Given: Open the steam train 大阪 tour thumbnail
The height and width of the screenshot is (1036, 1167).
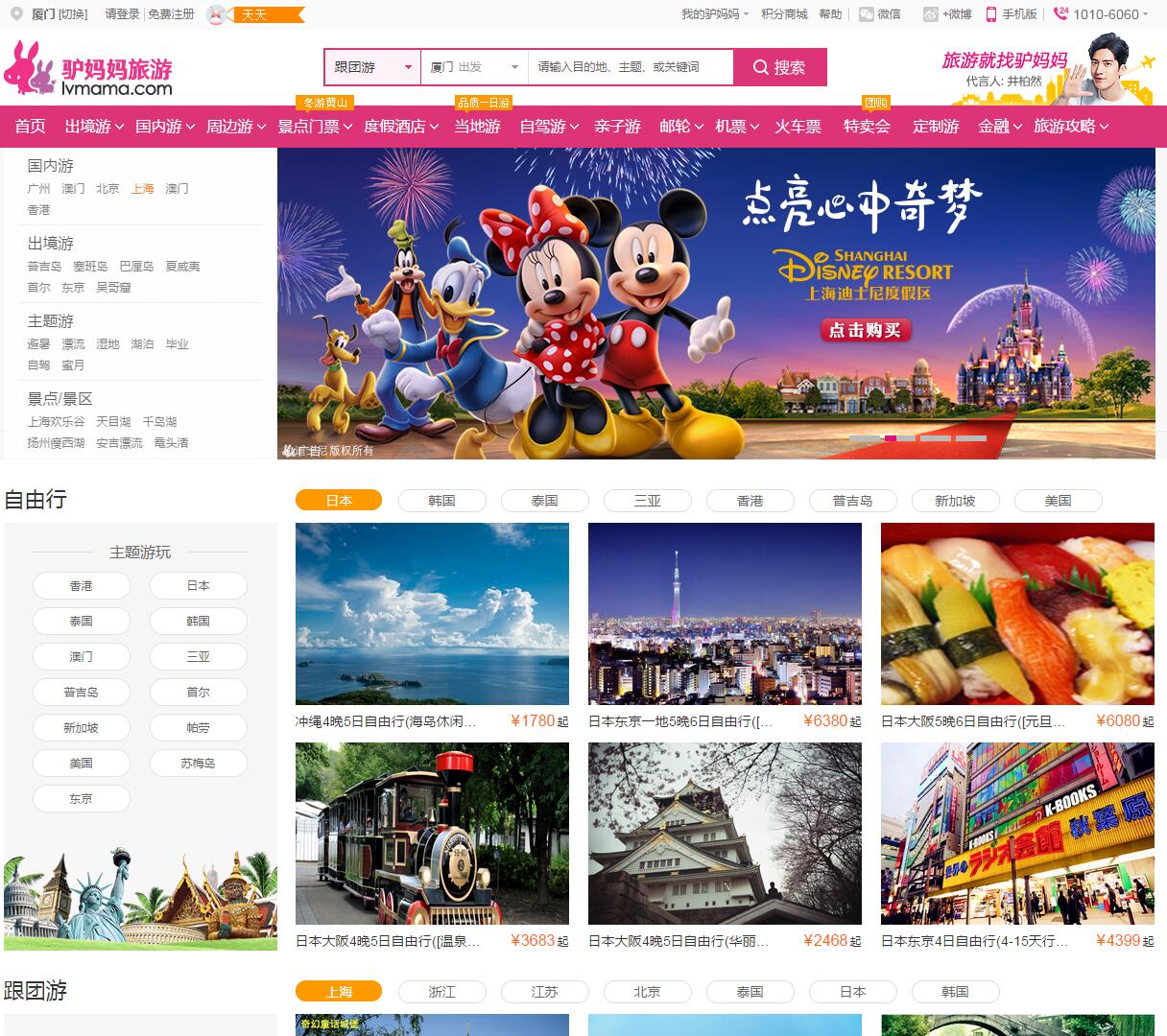Looking at the screenshot, I should (432, 834).
